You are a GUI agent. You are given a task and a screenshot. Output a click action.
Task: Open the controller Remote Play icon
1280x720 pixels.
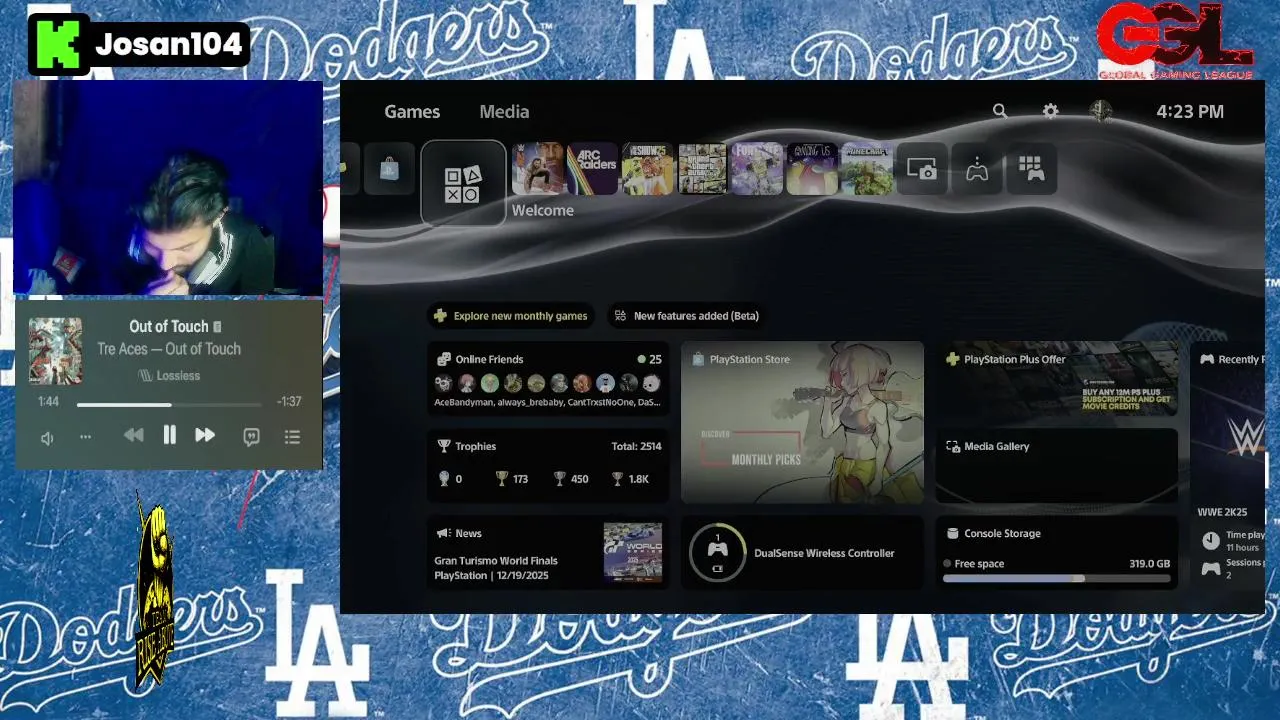[x=977, y=169]
